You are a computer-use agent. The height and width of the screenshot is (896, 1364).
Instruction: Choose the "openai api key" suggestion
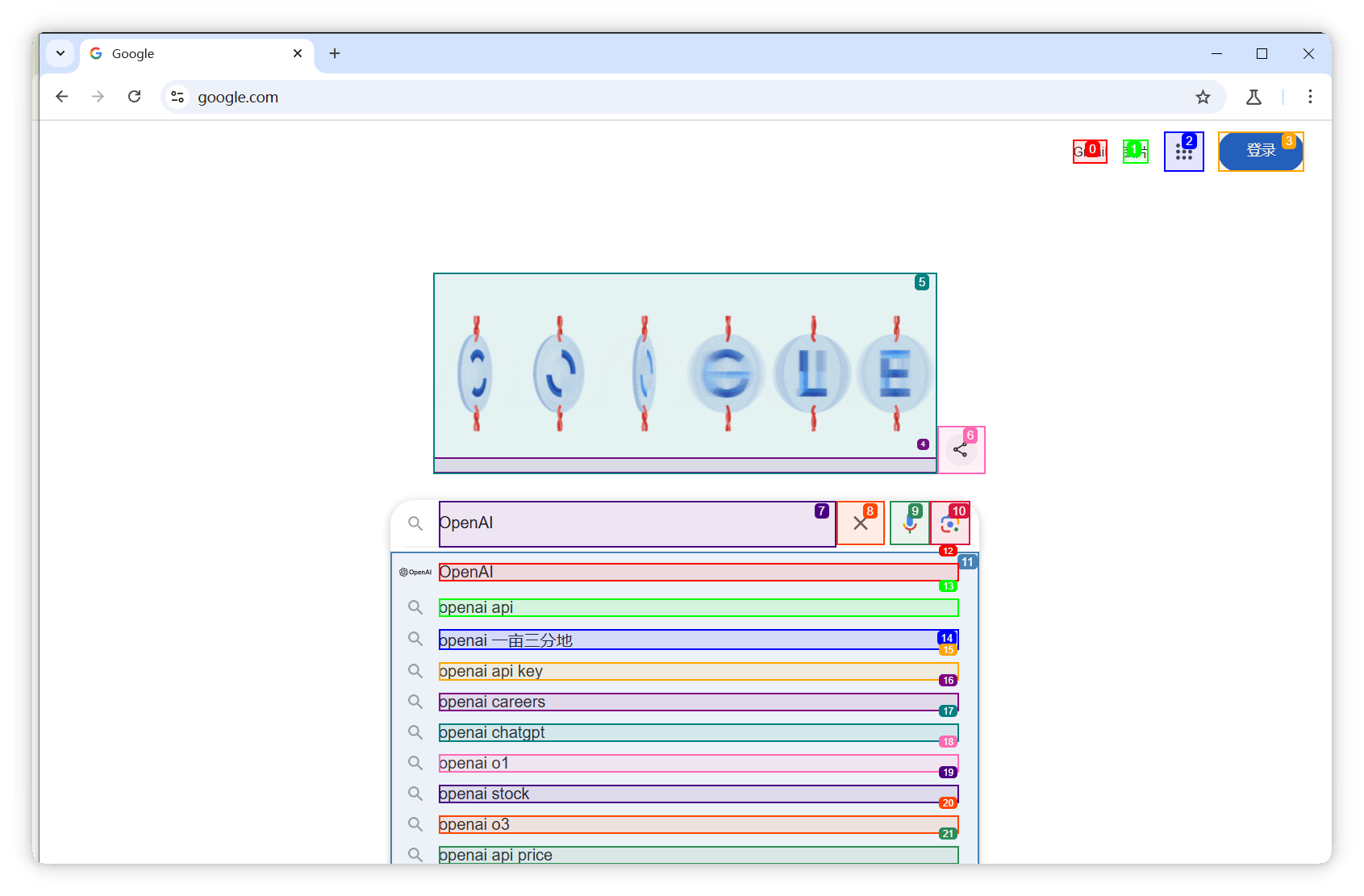coord(699,671)
